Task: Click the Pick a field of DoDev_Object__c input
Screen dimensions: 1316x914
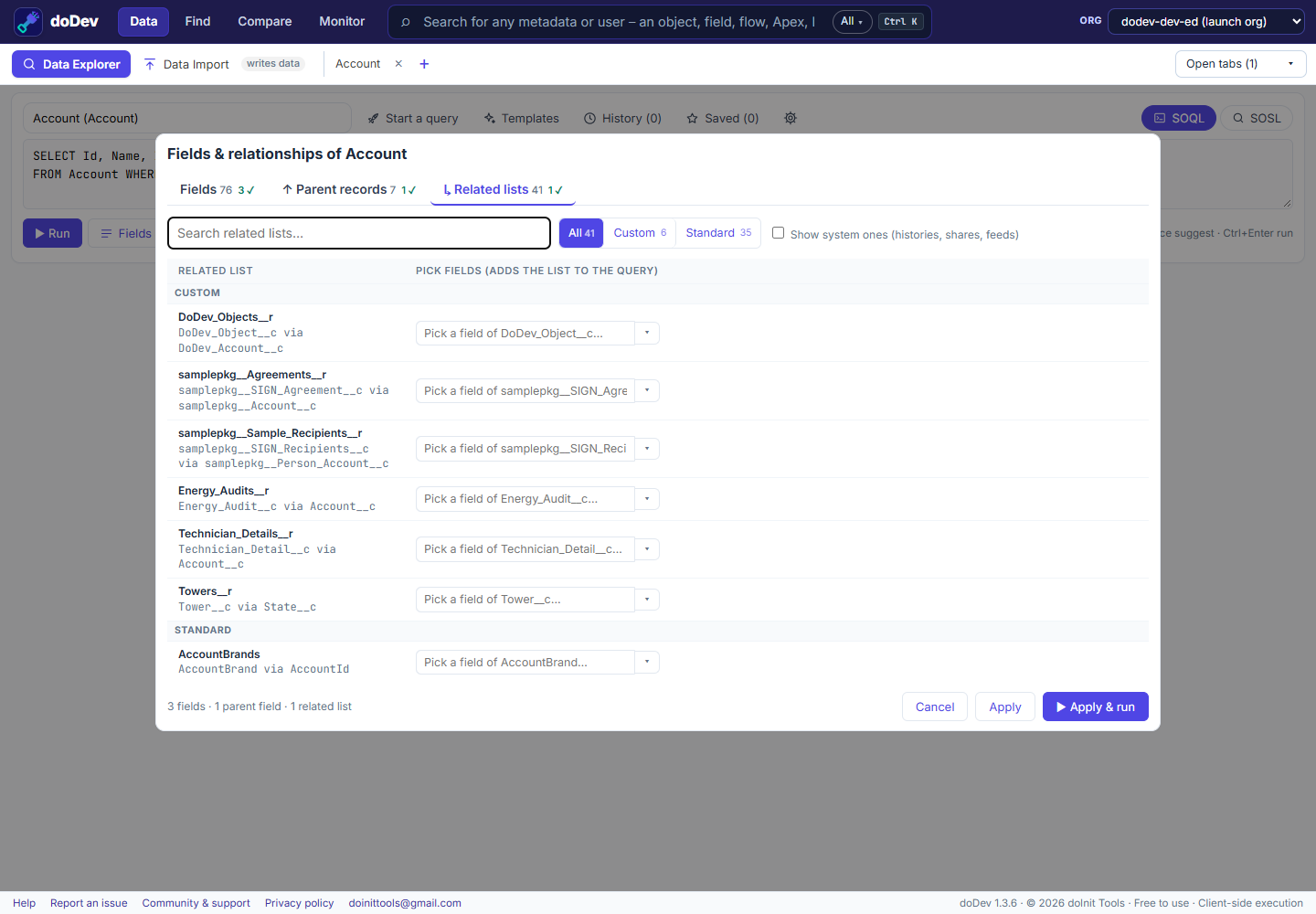Action: click(x=525, y=333)
